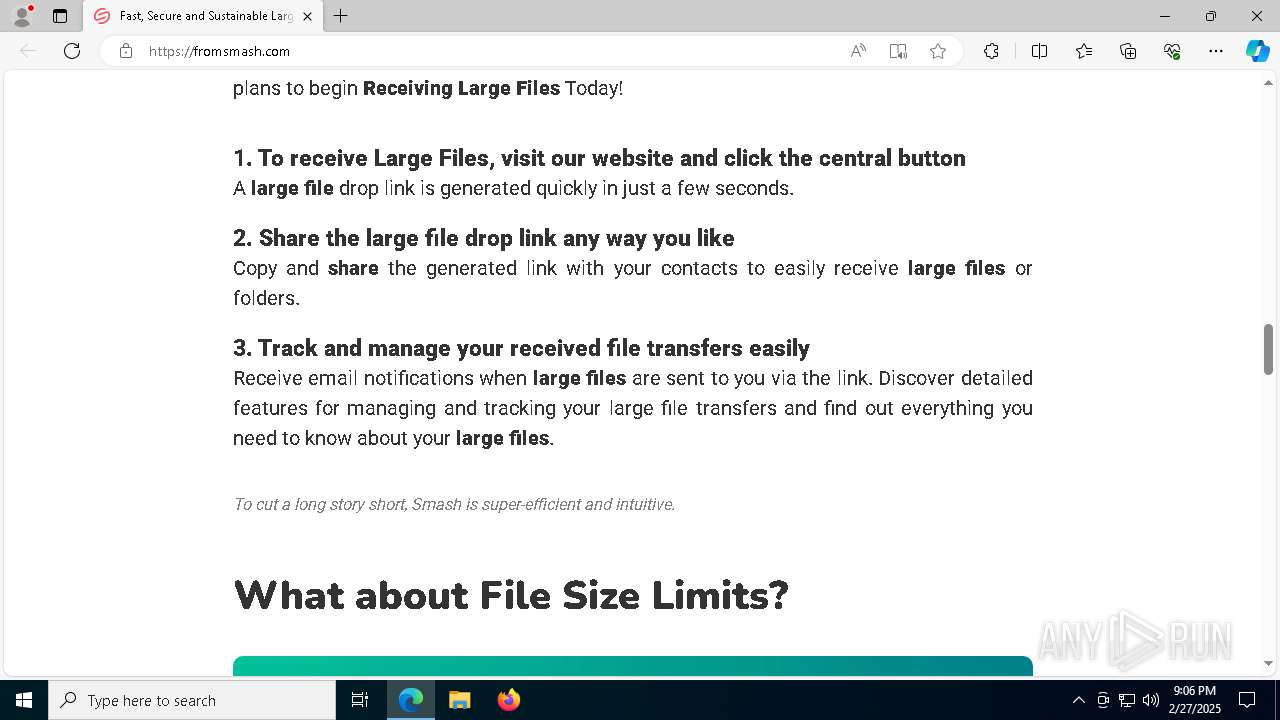Click heading 'What about File Size Limits?'

[x=511, y=595]
